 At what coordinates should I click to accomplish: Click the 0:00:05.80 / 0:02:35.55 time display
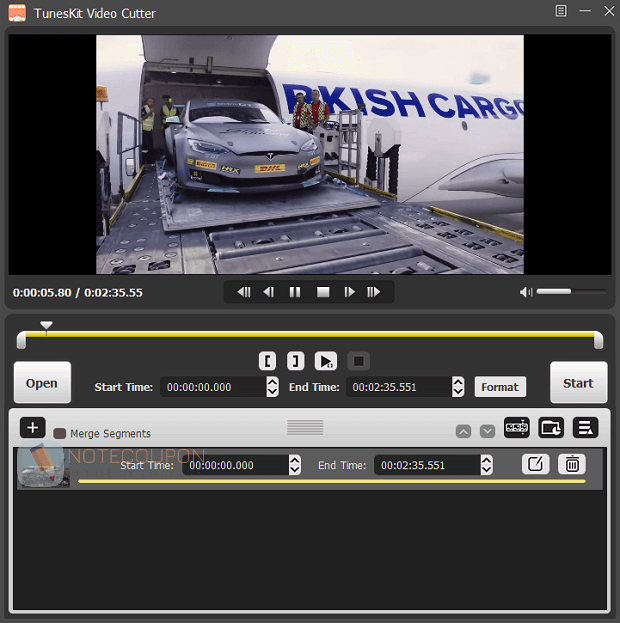pos(78,293)
